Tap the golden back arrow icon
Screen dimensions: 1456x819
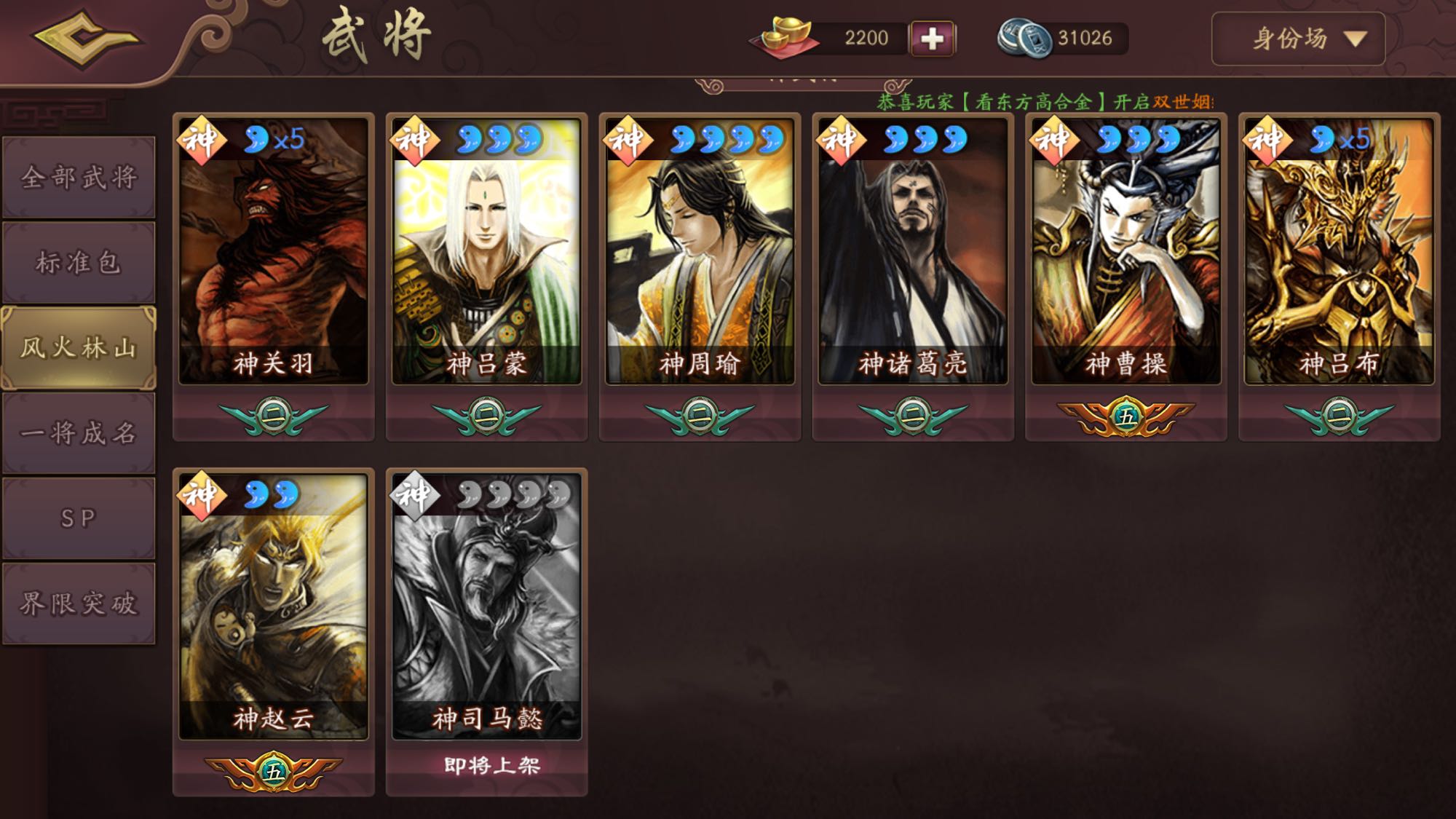86,39
